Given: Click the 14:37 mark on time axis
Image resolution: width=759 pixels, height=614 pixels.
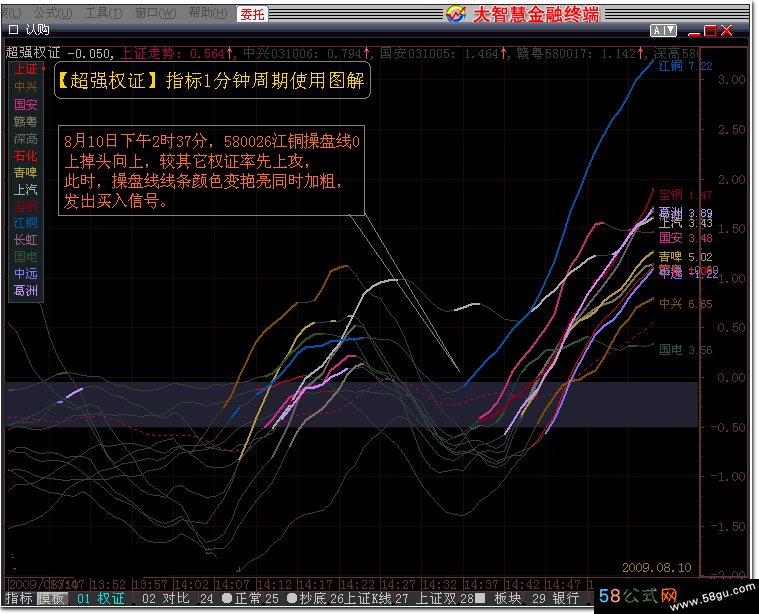Looking at the screenshot, I should tap(482, 584).
